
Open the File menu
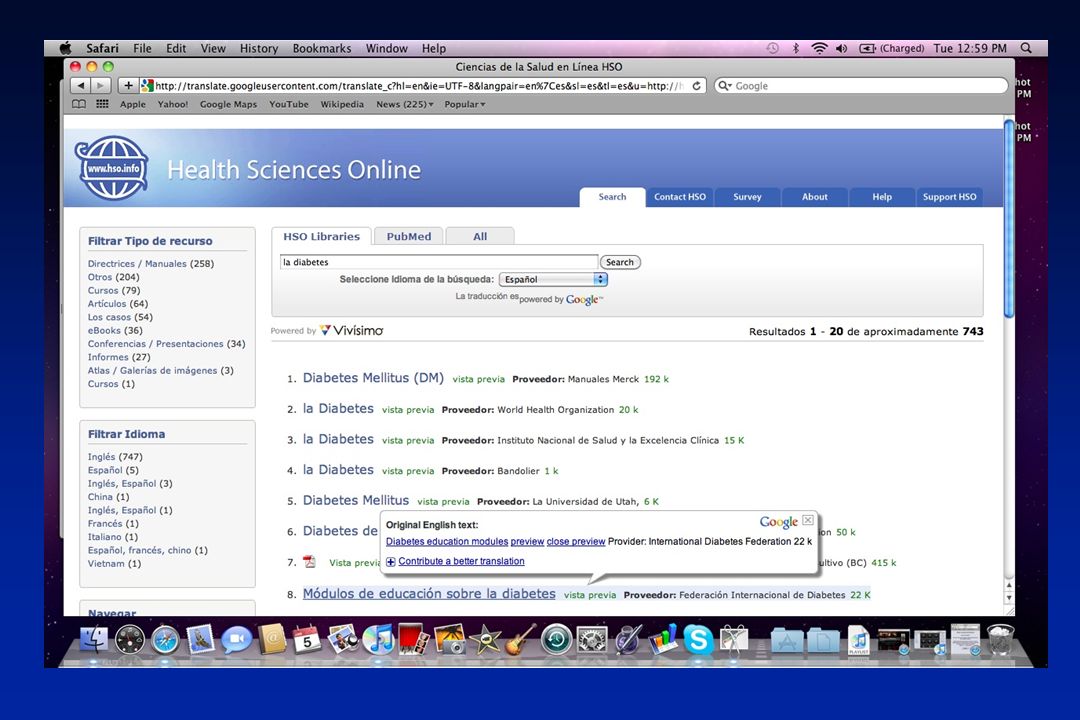(x=142, y=48)
